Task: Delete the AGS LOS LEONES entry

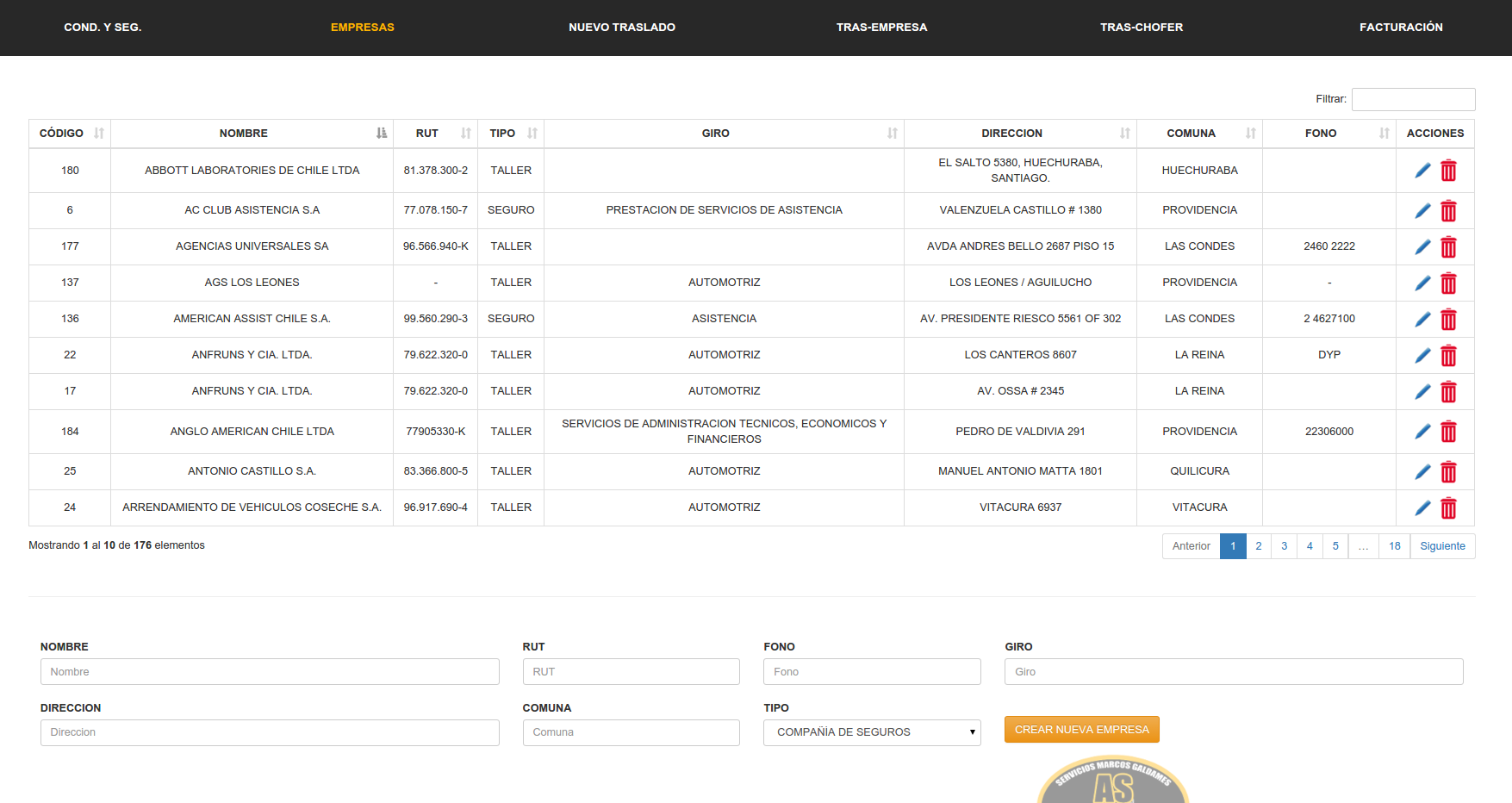Action: (x=1448, y=283)
